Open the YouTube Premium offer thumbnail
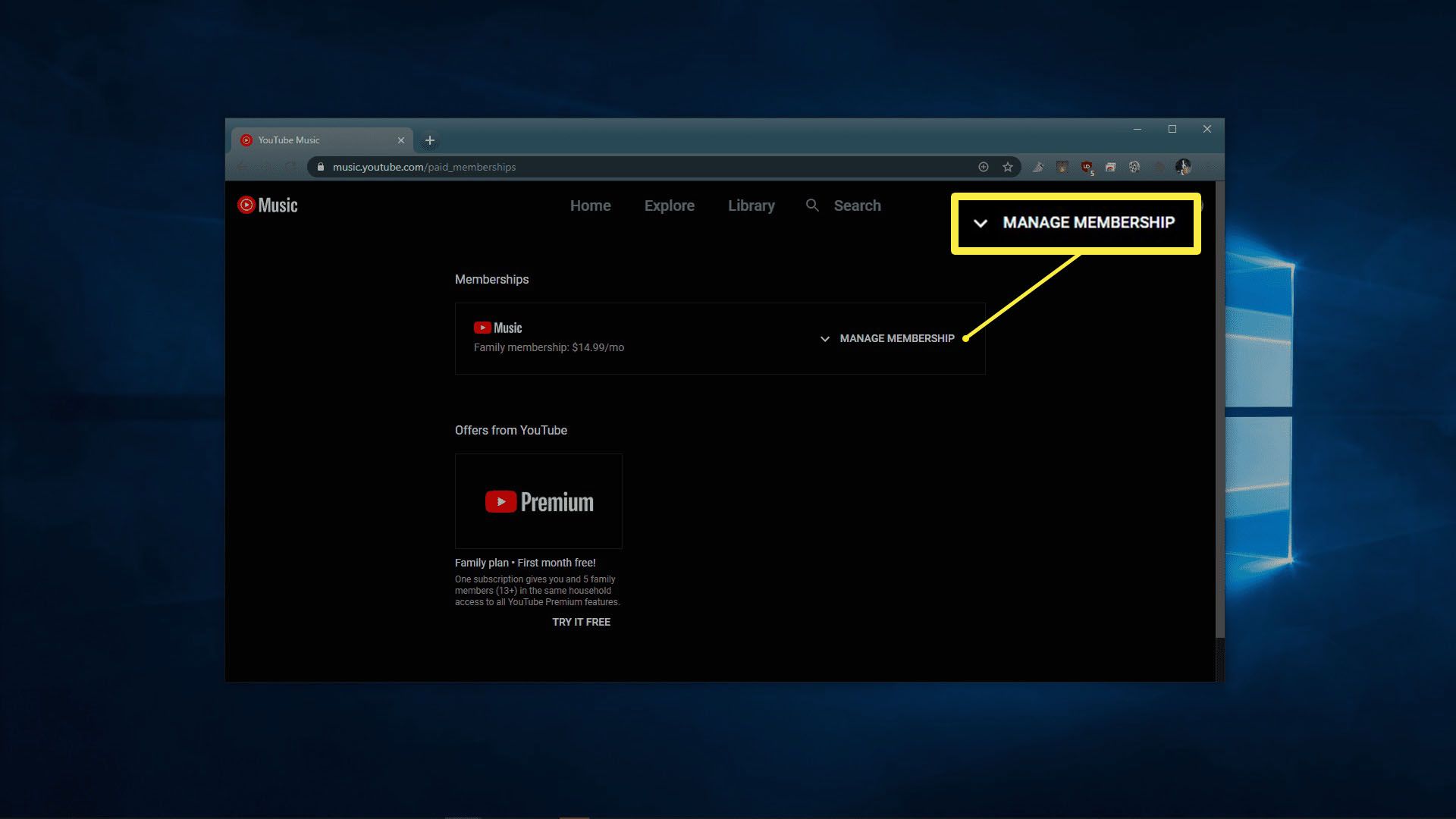 pyautogui.click(x=538, y=501)
